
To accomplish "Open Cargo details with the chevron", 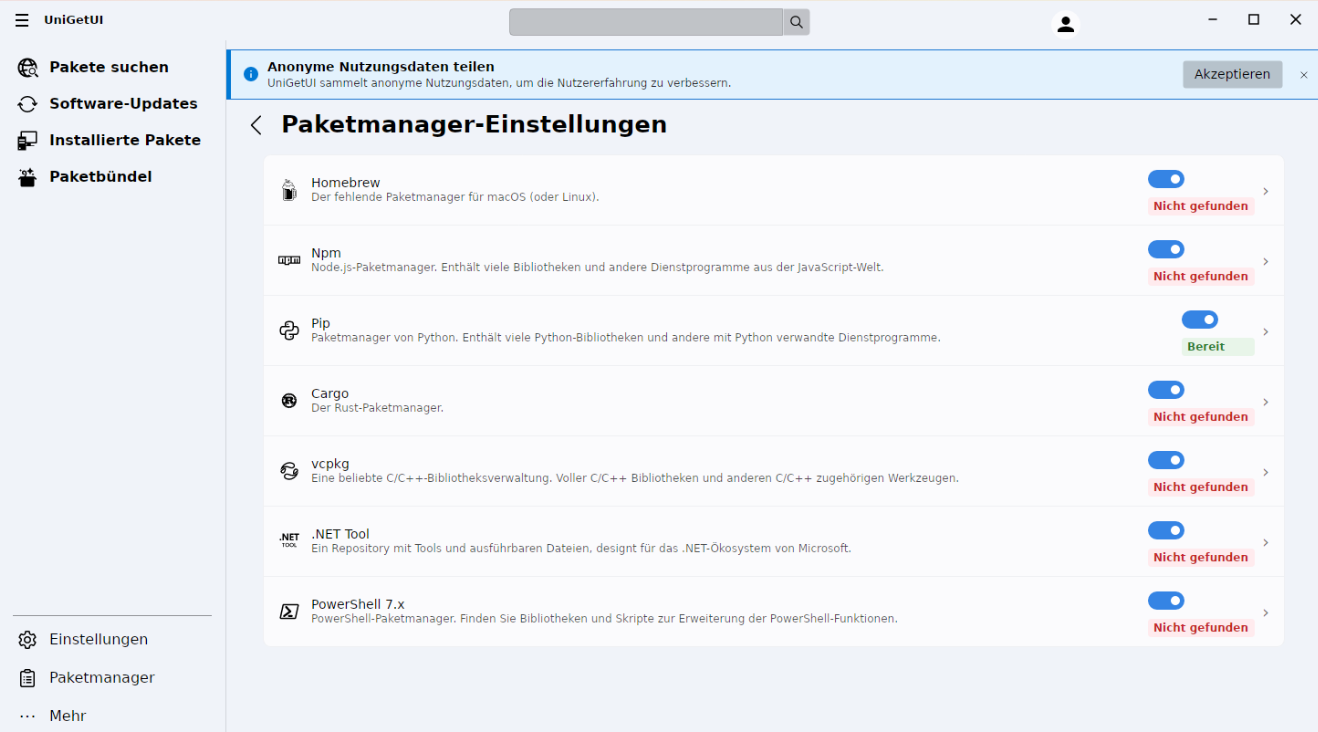I will tap(1266, 402).
